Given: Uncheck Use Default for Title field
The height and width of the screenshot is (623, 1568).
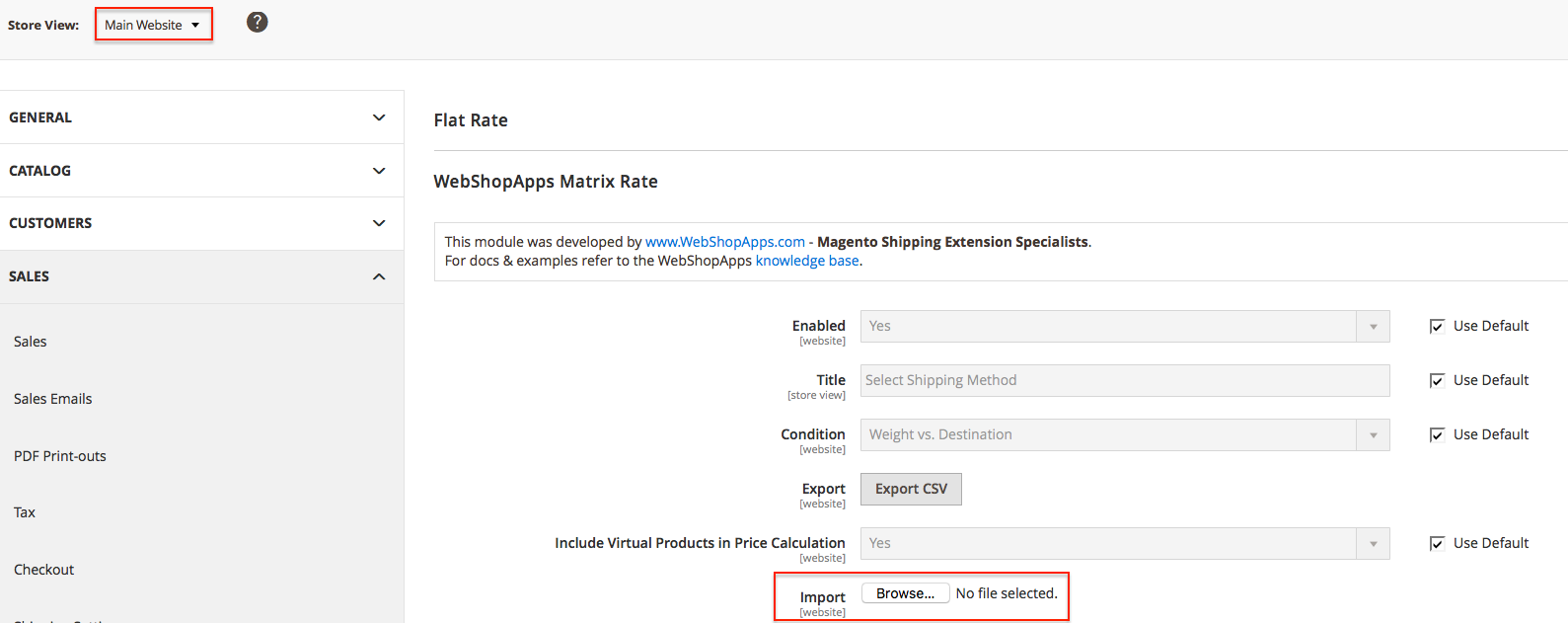Looking at the screenshot, I should coord(1437,381).
